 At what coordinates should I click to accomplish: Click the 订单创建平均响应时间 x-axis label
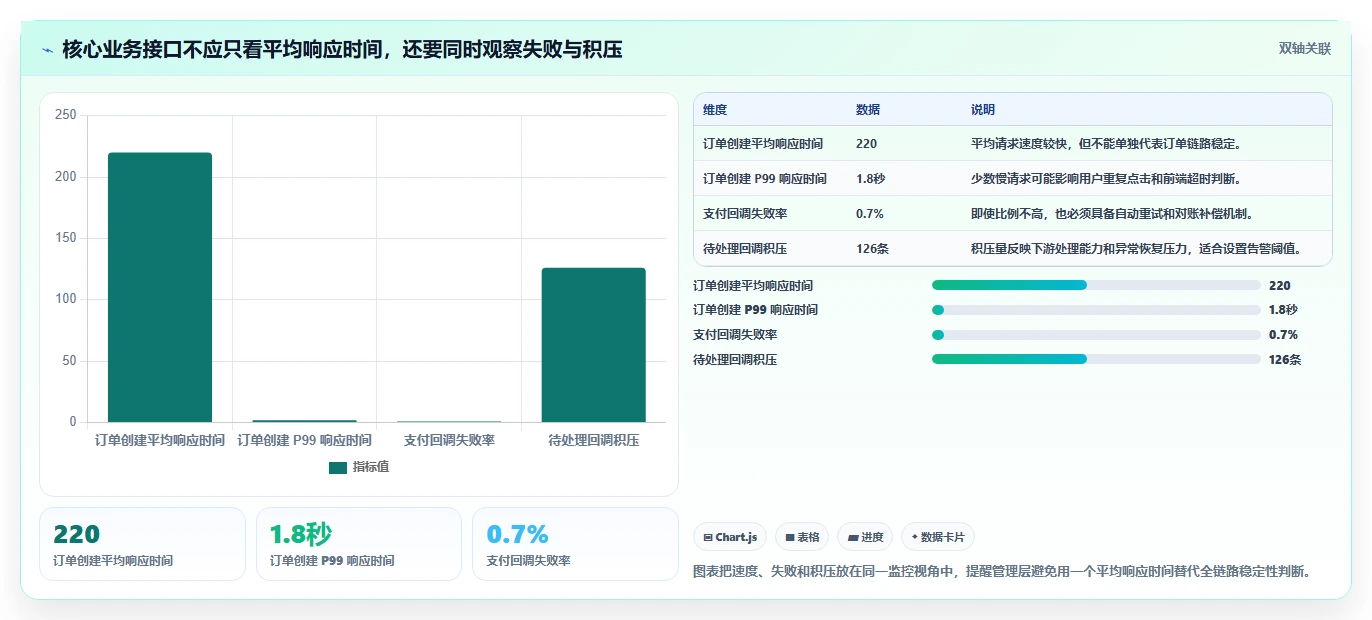[x=160, y=440]
